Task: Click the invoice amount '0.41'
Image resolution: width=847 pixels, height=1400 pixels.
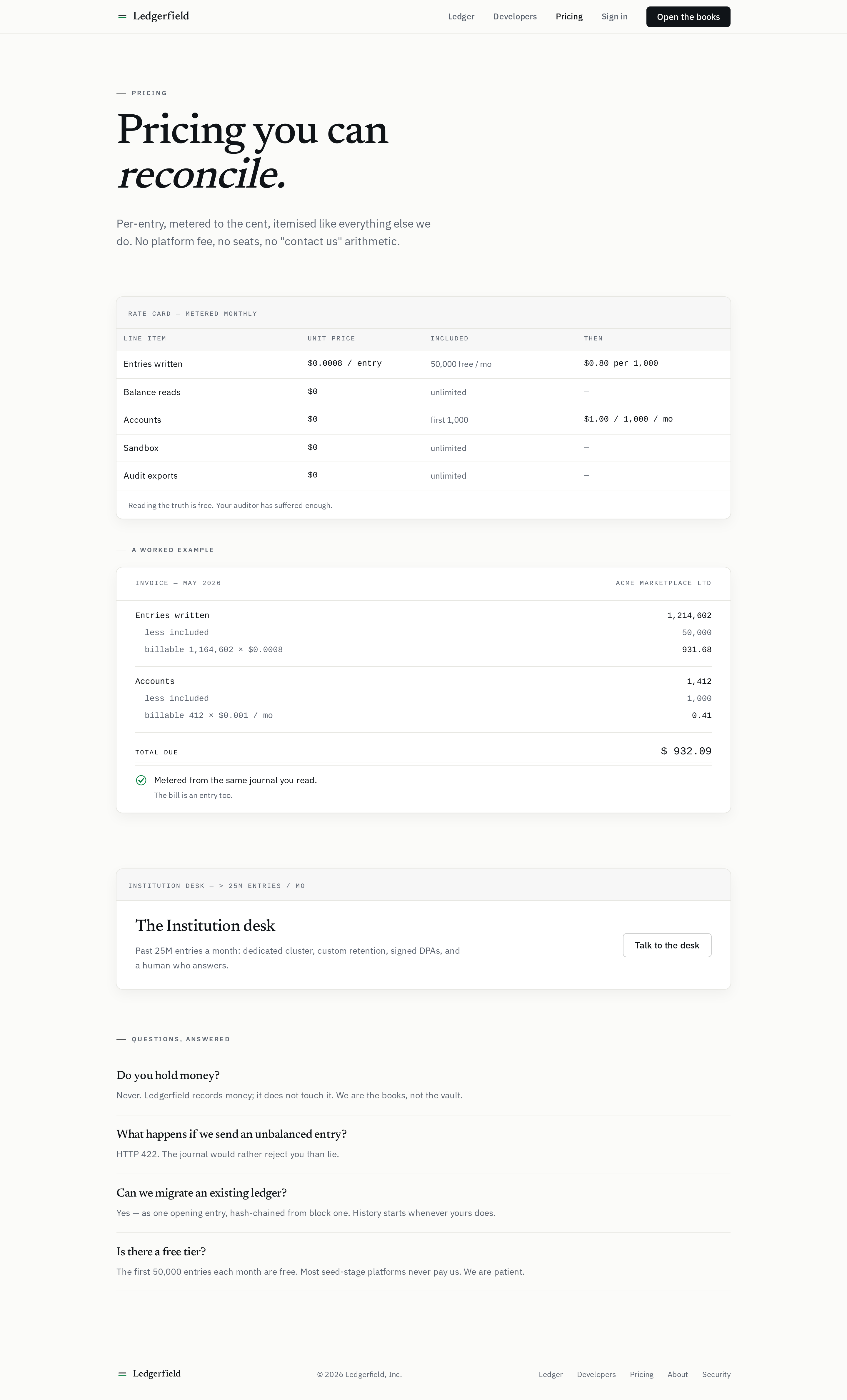Action: [x=701, y=715]
